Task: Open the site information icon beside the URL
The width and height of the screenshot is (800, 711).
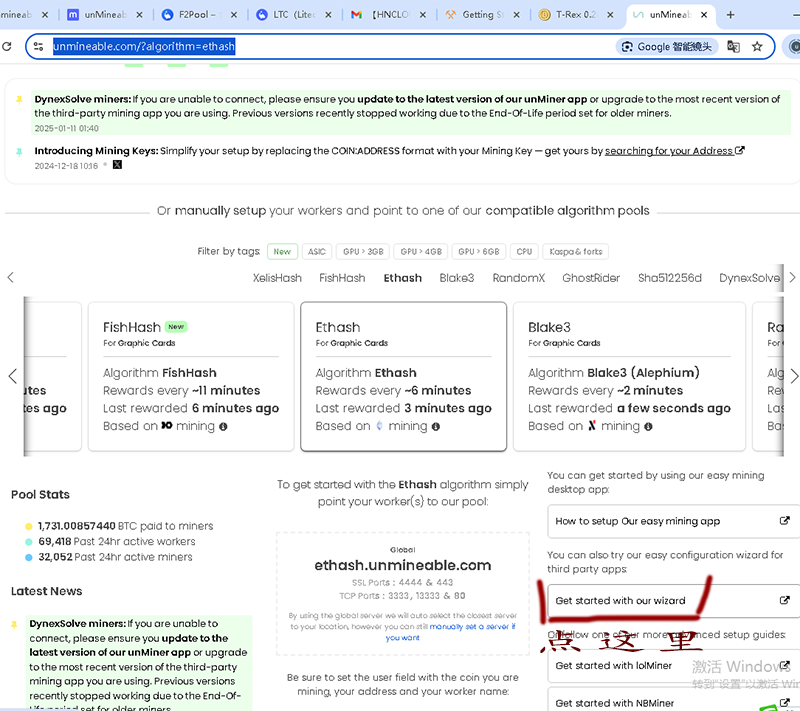Action: pos(38,46)
